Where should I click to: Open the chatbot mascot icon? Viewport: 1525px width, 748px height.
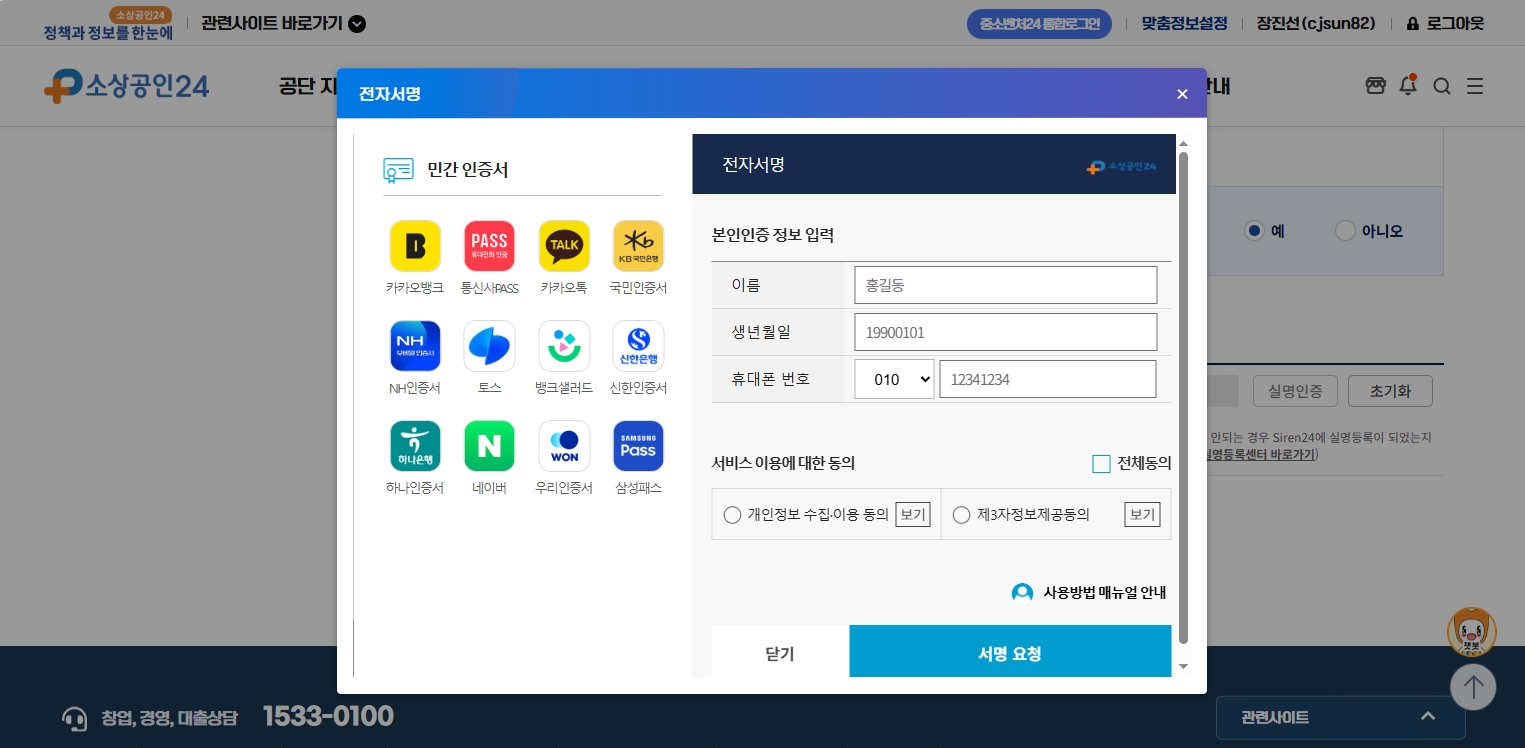(x=1472, y=632)
